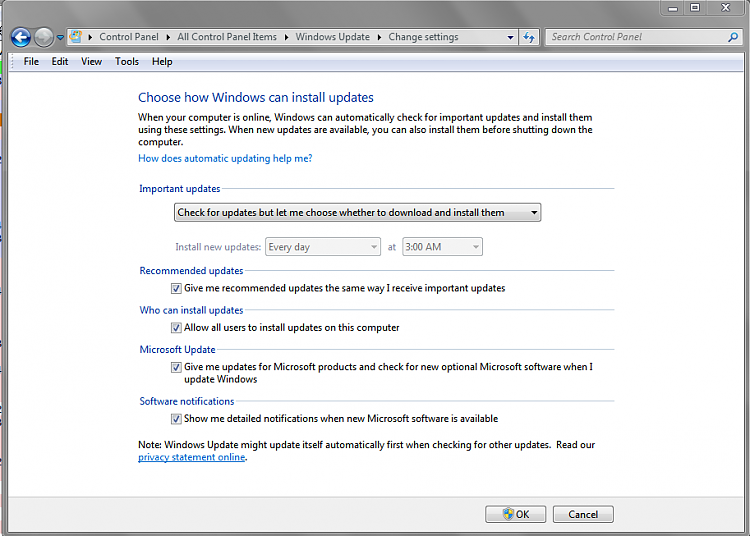Screen dimensions: 750x536
Task: Uncheck Give me recommended updates checkbox
Action: [x=176, y=288]
